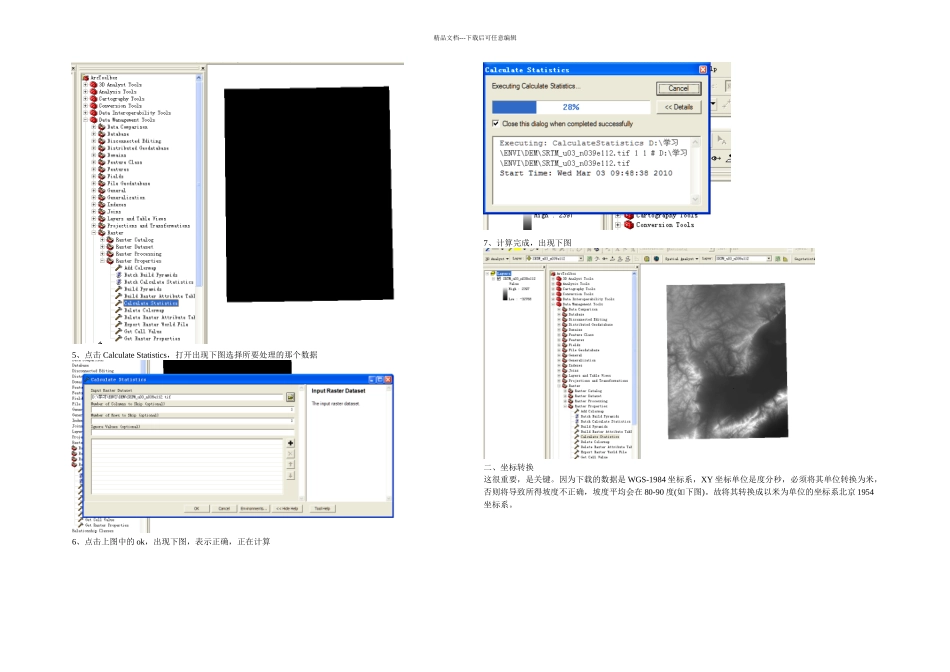Open the Spatial Analyst toolbar menu in the step 7 screenshot
Screen dimensions: 950x672
coord(682,259)
